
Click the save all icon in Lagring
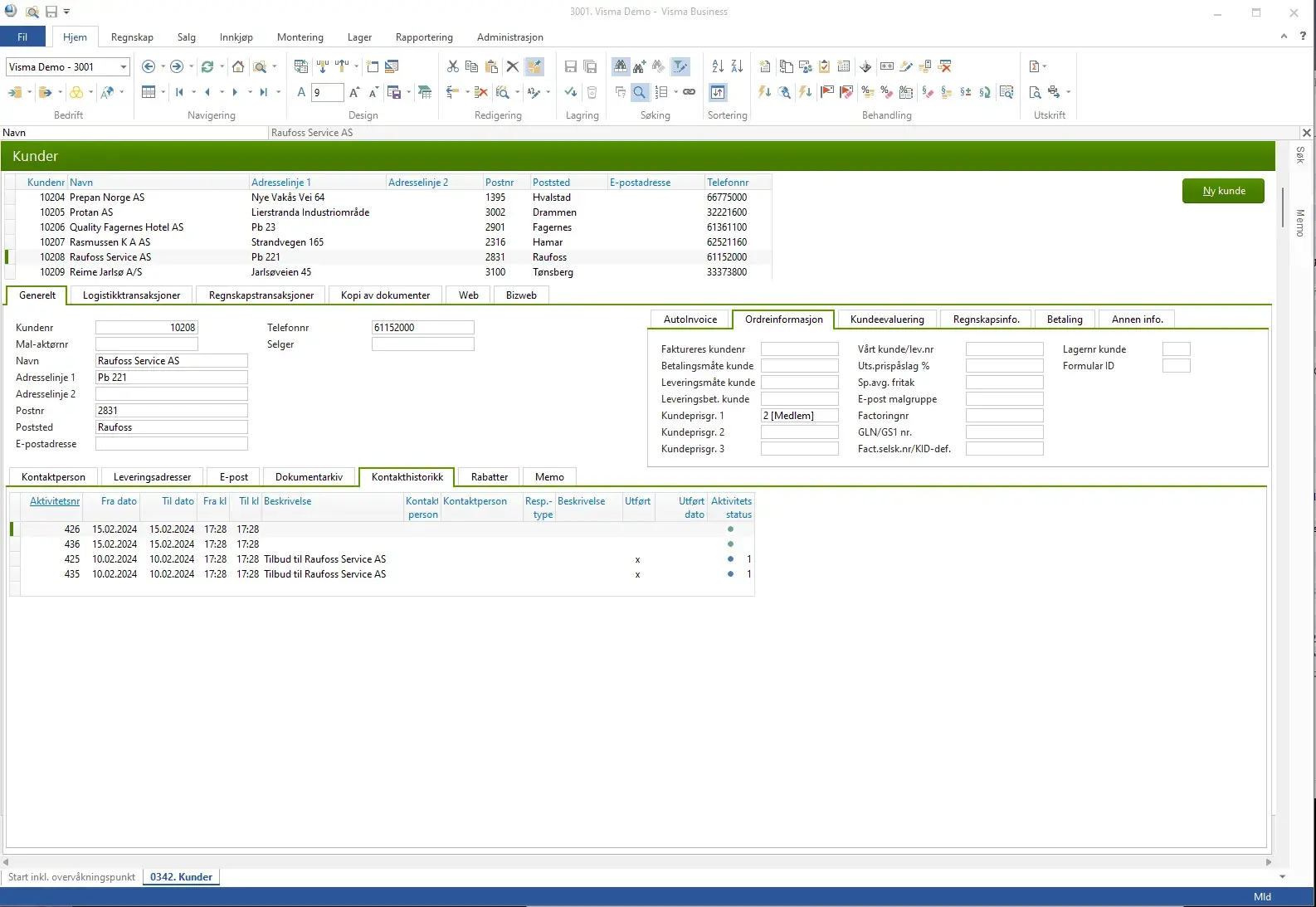(x=591, y=66)
